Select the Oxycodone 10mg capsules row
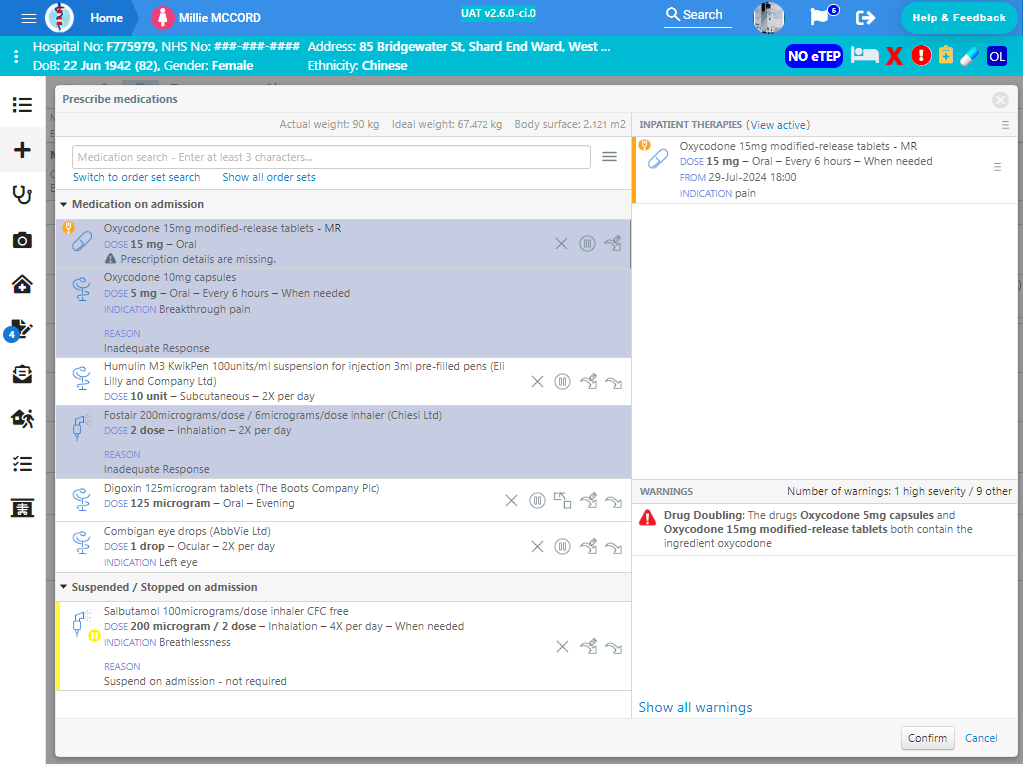The height and width of the screenshot is (767, 1023). (x=343, y=313)
